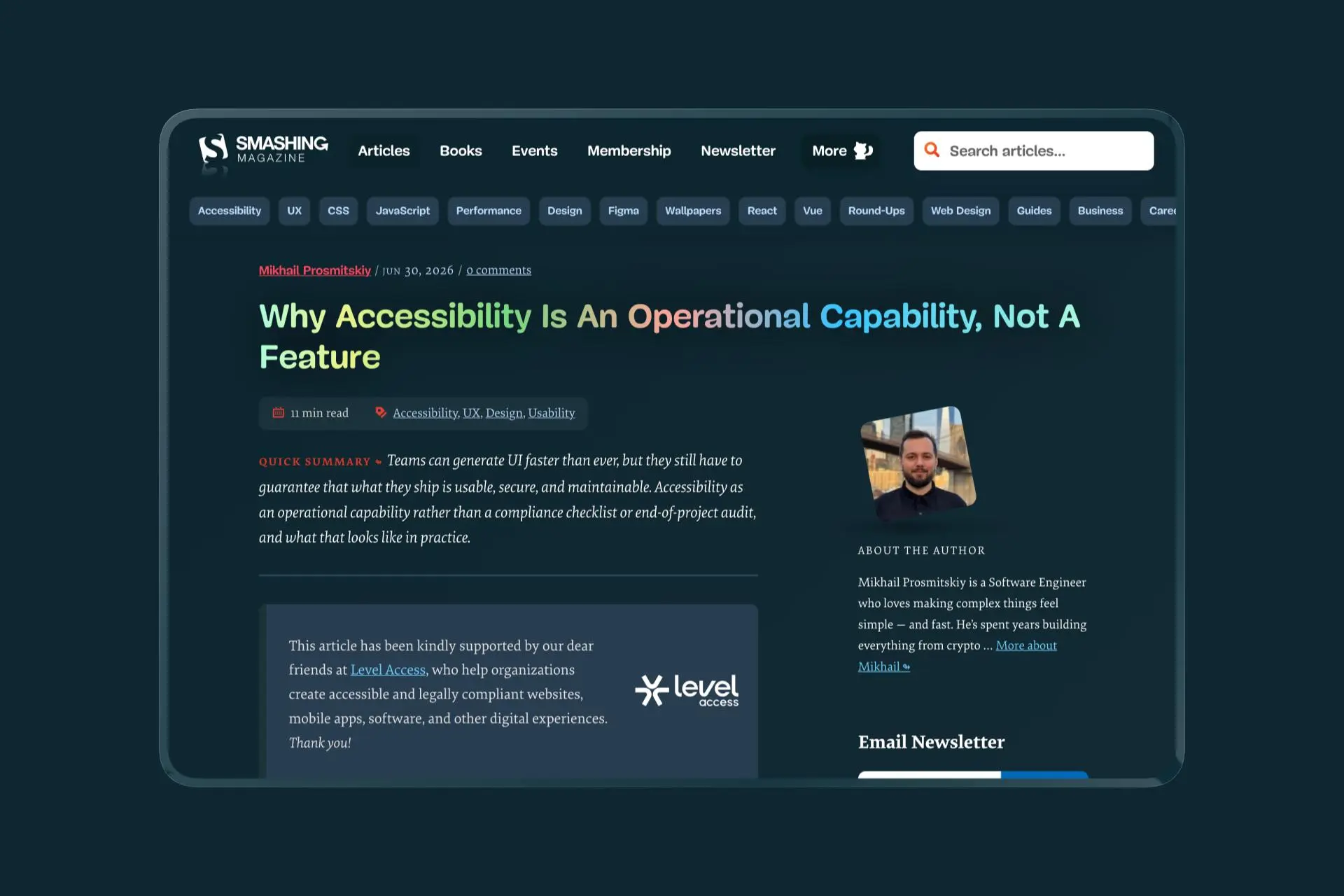Expand the More navigation dropdown

[x=842, y=150]
